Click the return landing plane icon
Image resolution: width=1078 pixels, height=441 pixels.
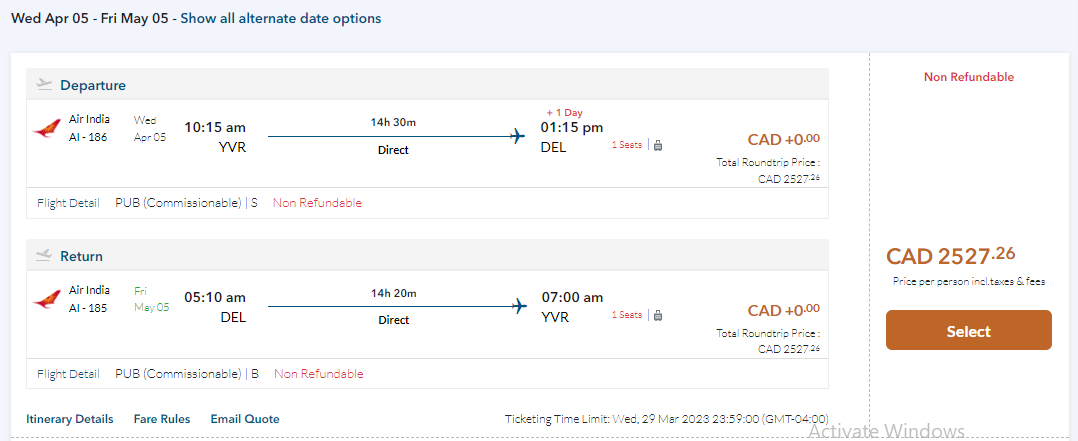click(x=44, y=255)
